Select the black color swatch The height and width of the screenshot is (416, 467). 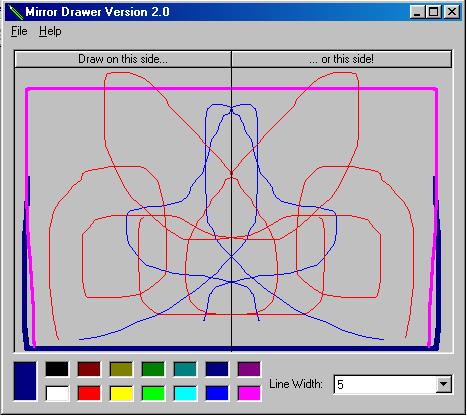pyautogui.click(x=57, y=369)
